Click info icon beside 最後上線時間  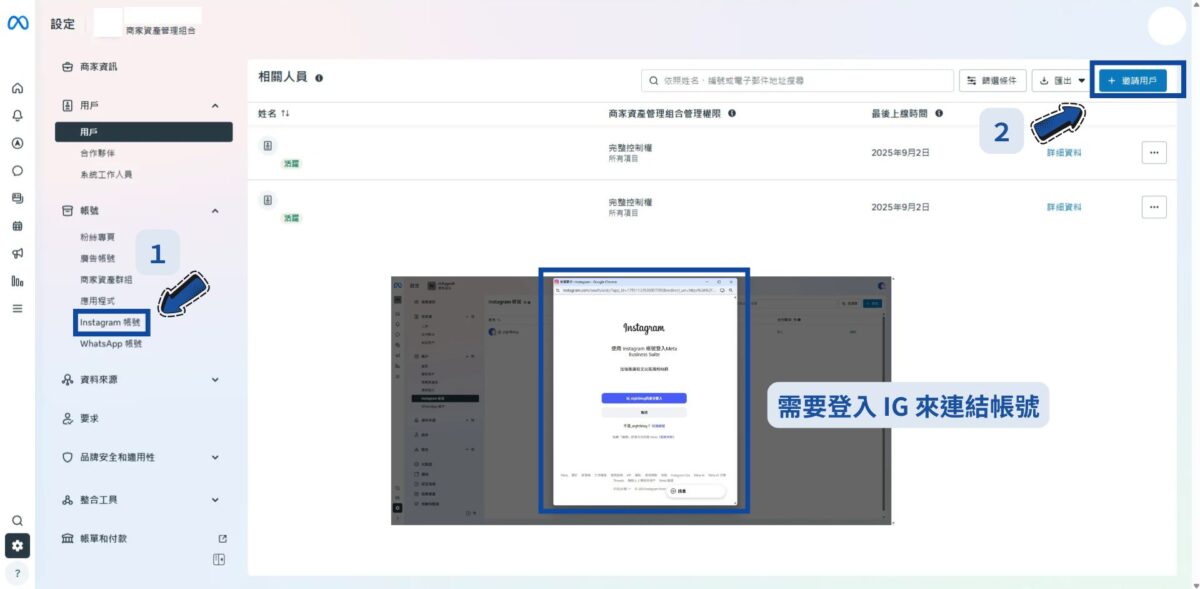pyautogui.click(x=940, y=114)
